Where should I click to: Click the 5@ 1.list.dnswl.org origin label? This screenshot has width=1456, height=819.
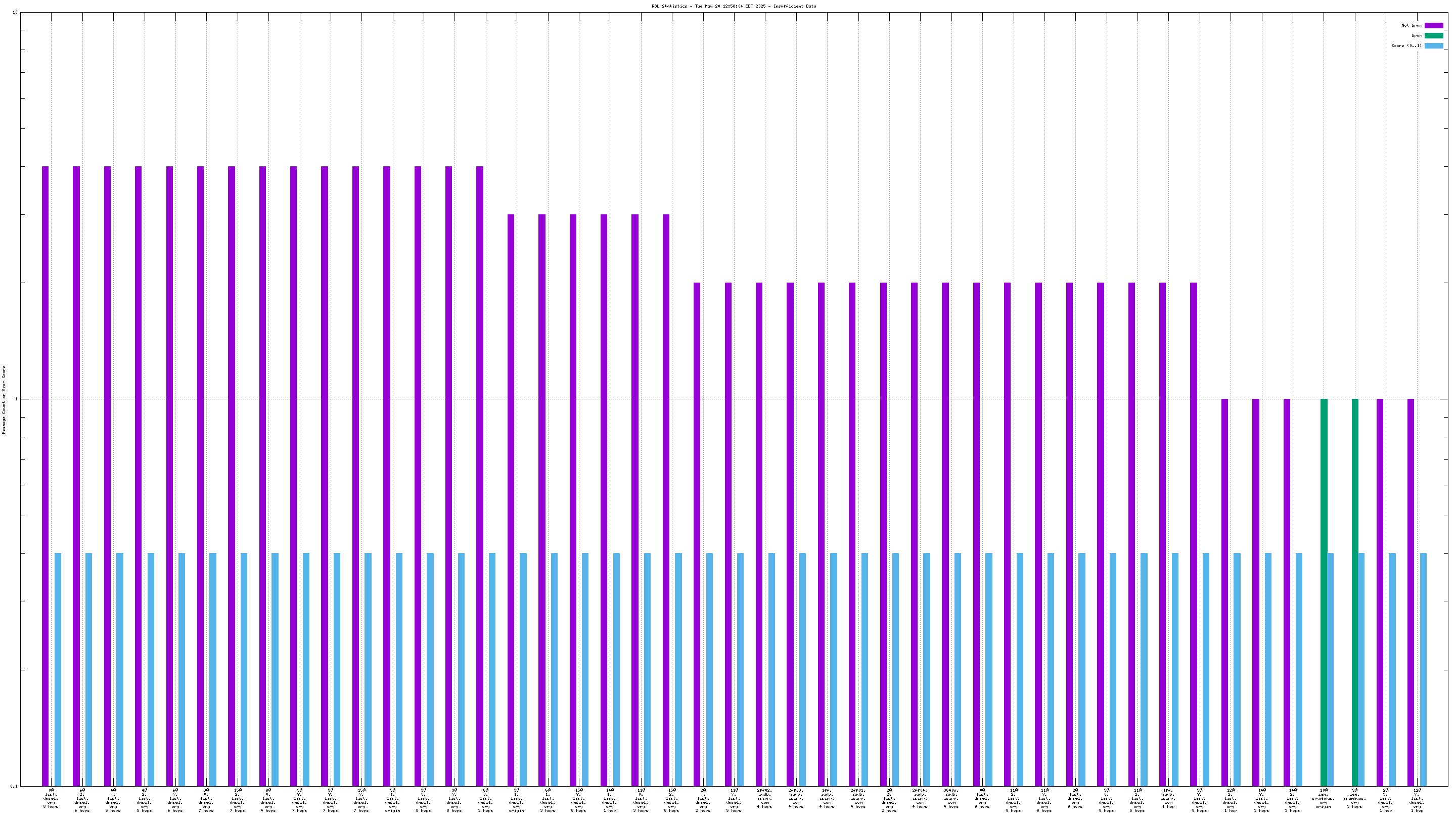tap(392, 800)
